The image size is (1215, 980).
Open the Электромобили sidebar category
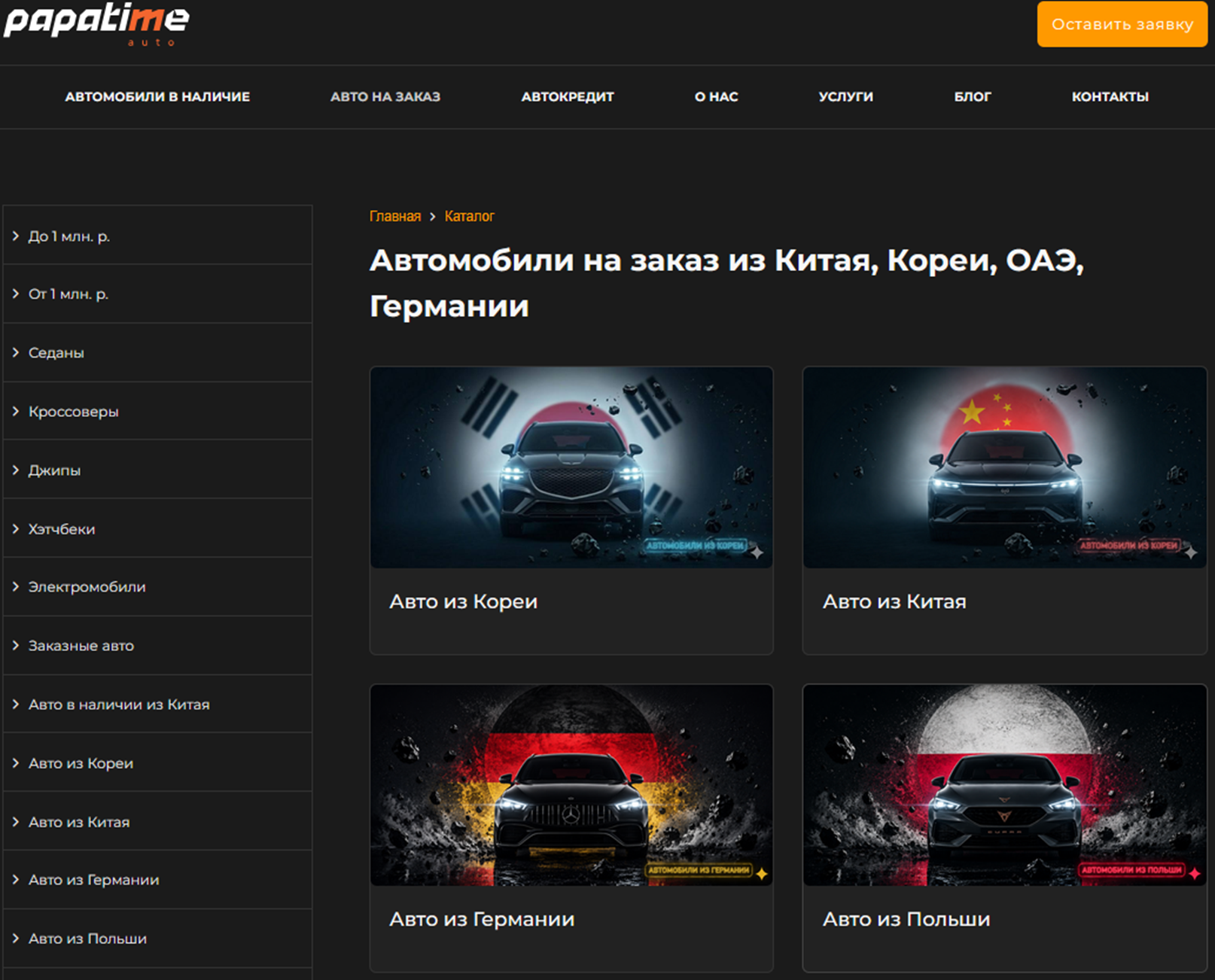[x=87, y=586]
